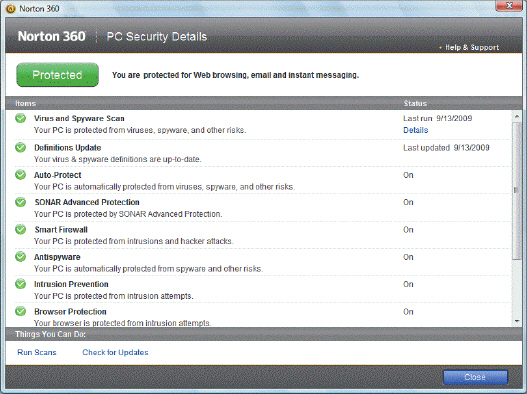
Task: Click the Norton 360 title bar icon
Action: [10, 8]
